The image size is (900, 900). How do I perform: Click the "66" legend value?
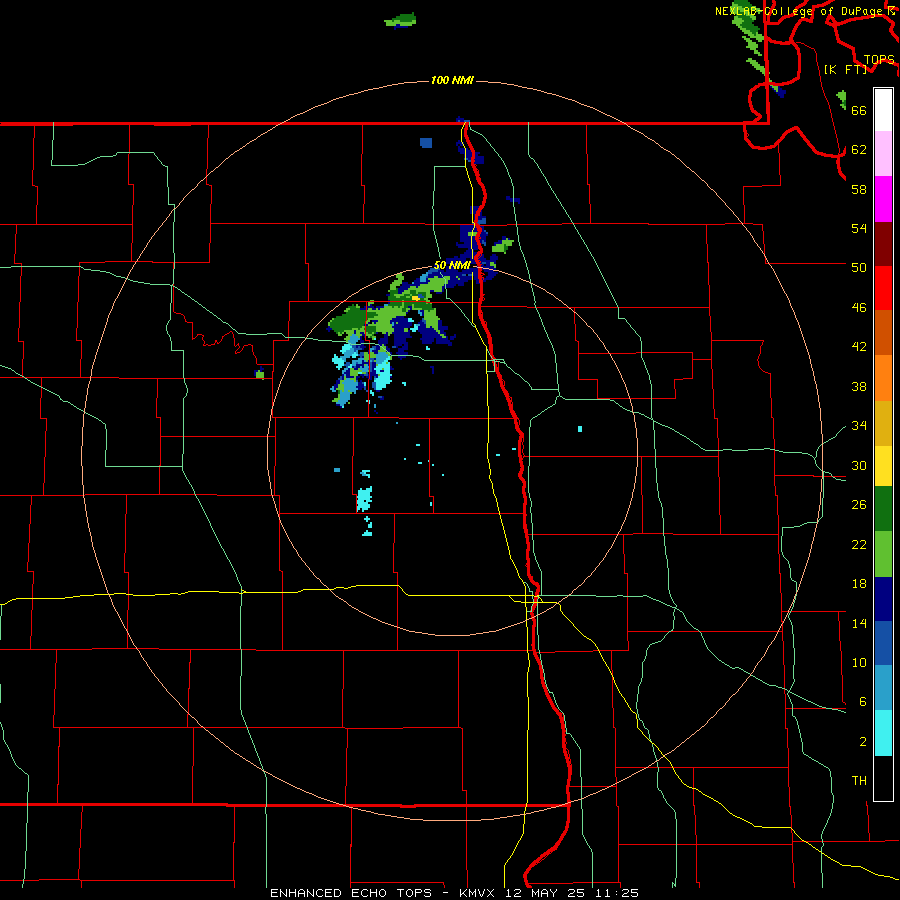859,110
